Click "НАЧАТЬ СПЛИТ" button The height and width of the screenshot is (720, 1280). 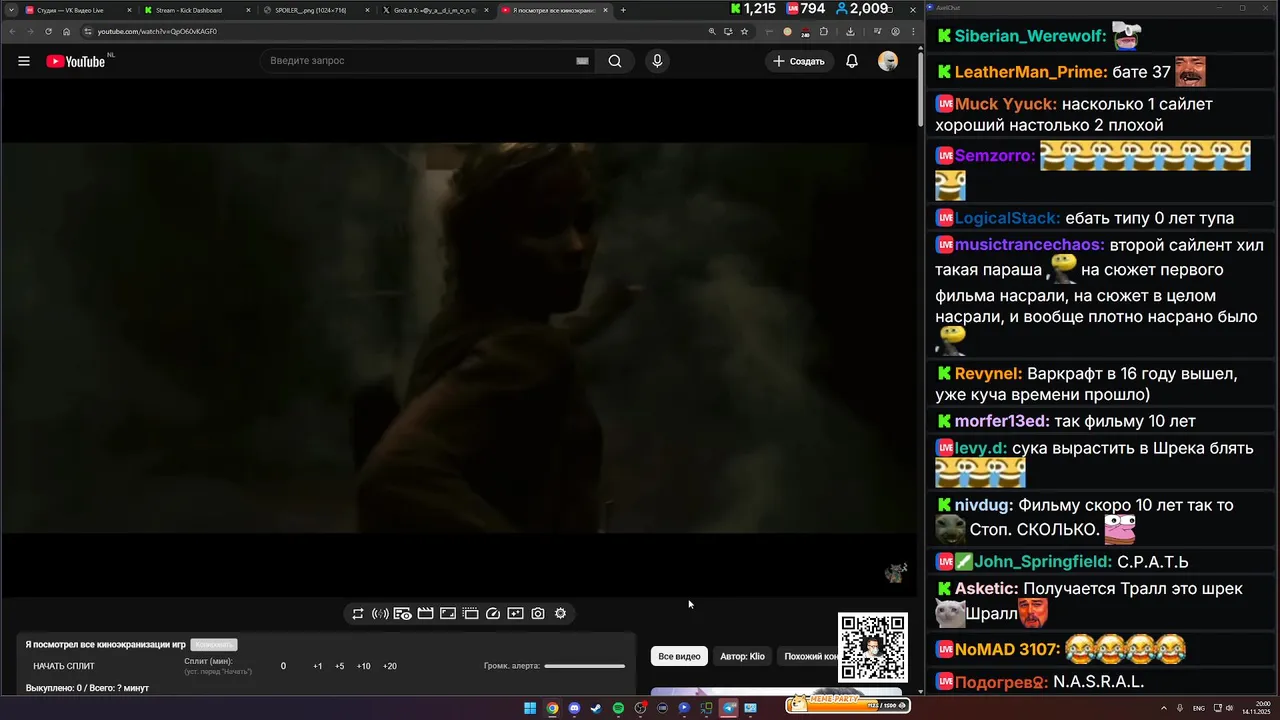point(64,666)
